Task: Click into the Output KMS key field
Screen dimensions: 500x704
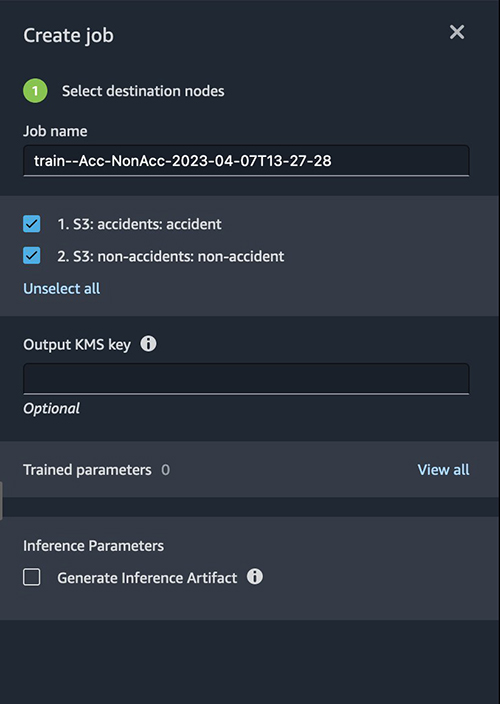Action: point(246,379)
